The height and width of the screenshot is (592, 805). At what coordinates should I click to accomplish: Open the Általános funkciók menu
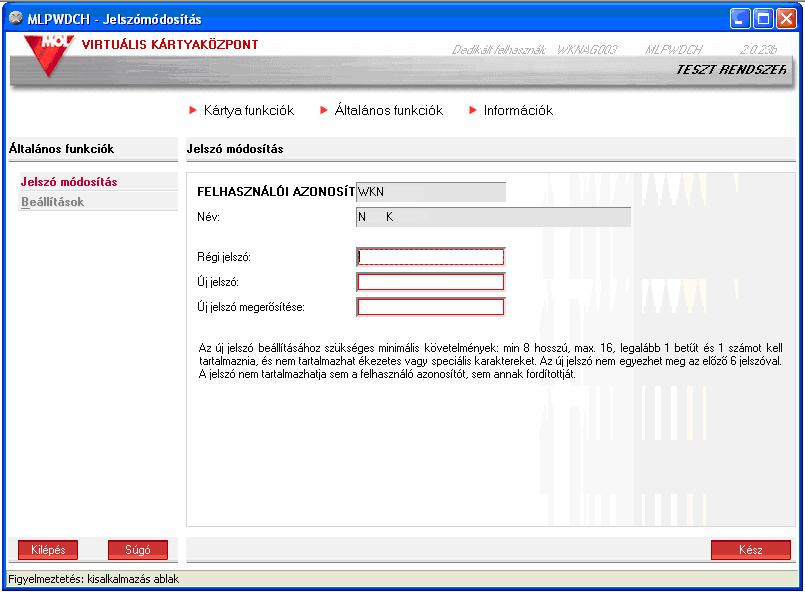coord(389,110)
